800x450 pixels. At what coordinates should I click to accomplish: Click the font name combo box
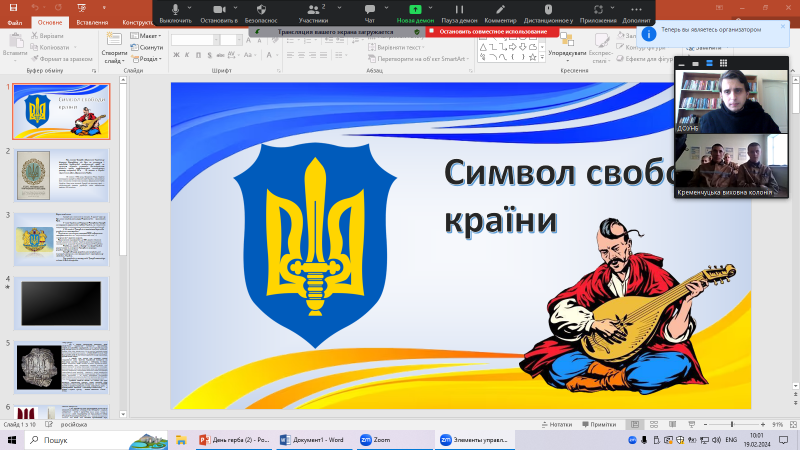(195, 40)
